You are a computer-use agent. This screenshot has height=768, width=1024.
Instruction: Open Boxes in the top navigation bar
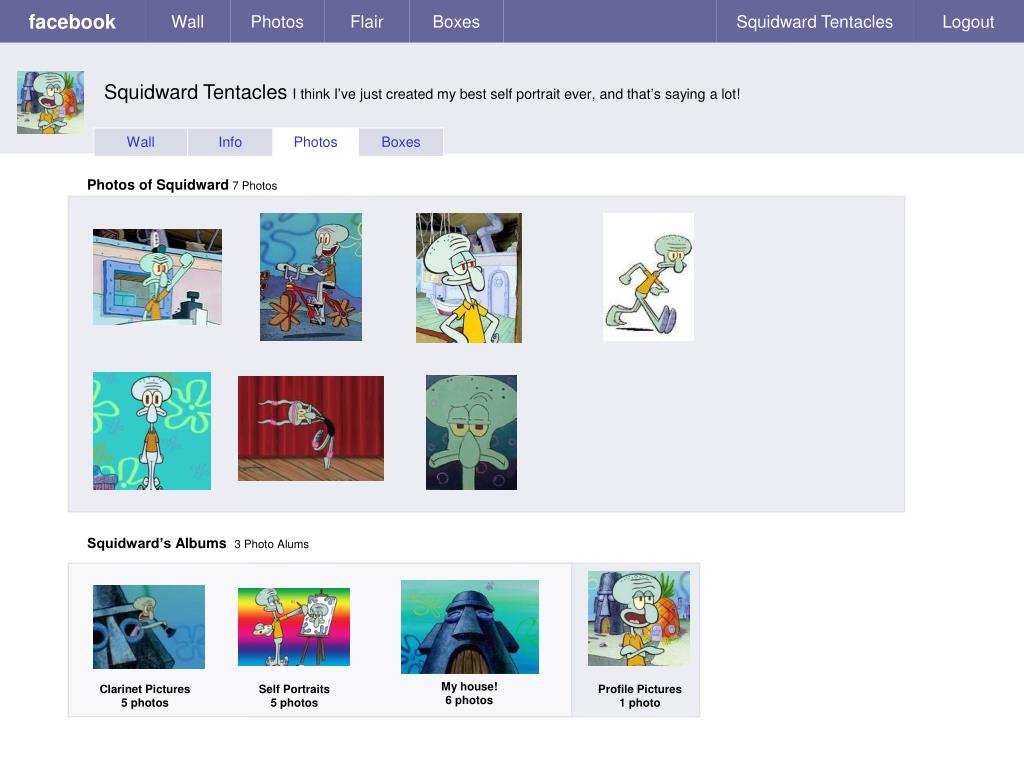(x=456, y=22)
